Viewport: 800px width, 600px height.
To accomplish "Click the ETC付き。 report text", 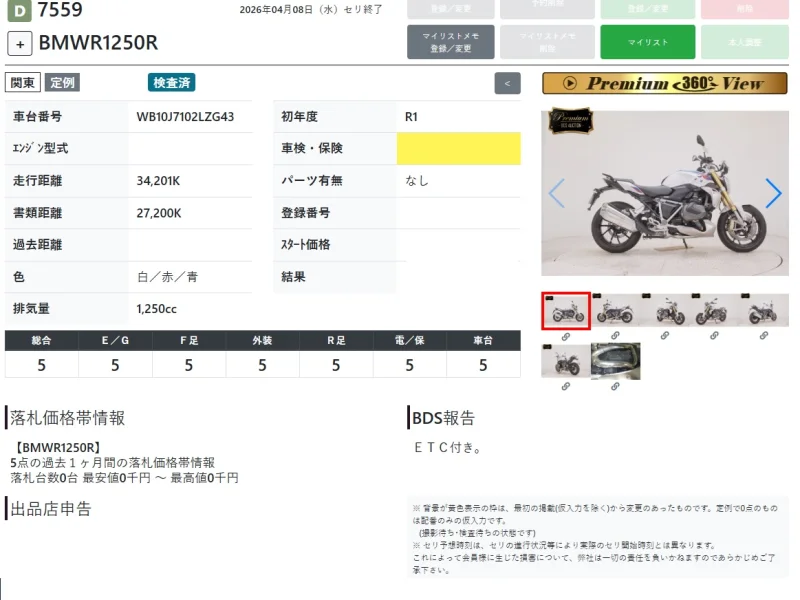I will pos(448,447).
